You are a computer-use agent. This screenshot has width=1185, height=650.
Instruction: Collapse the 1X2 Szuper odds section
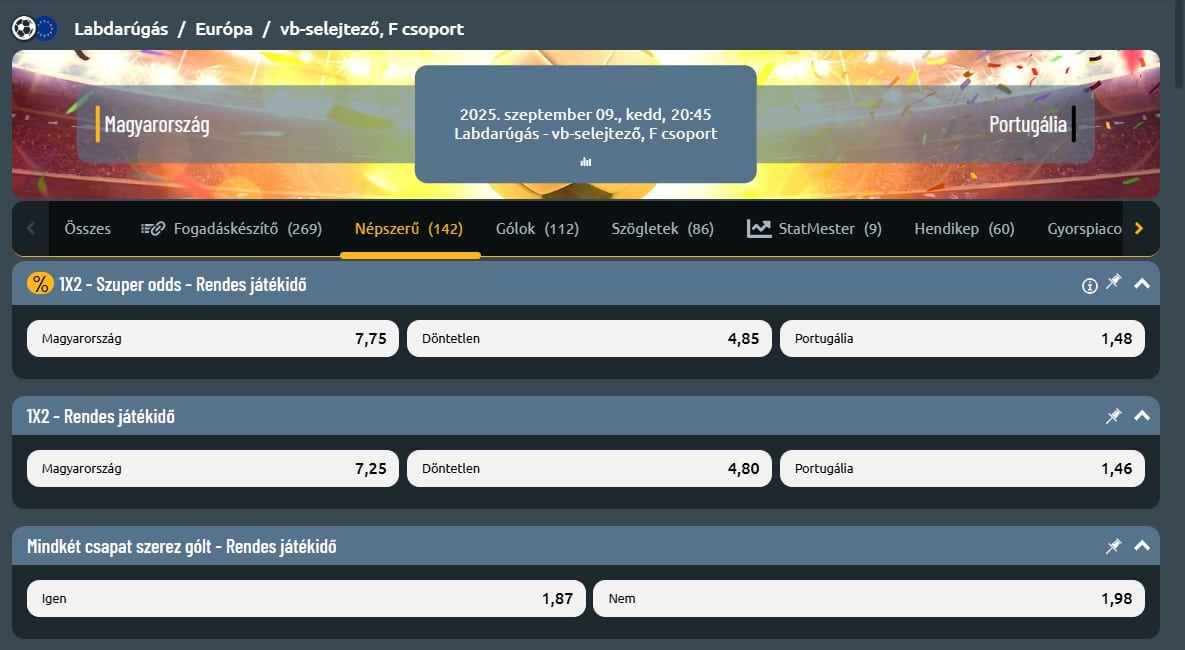pos(1142,283)
